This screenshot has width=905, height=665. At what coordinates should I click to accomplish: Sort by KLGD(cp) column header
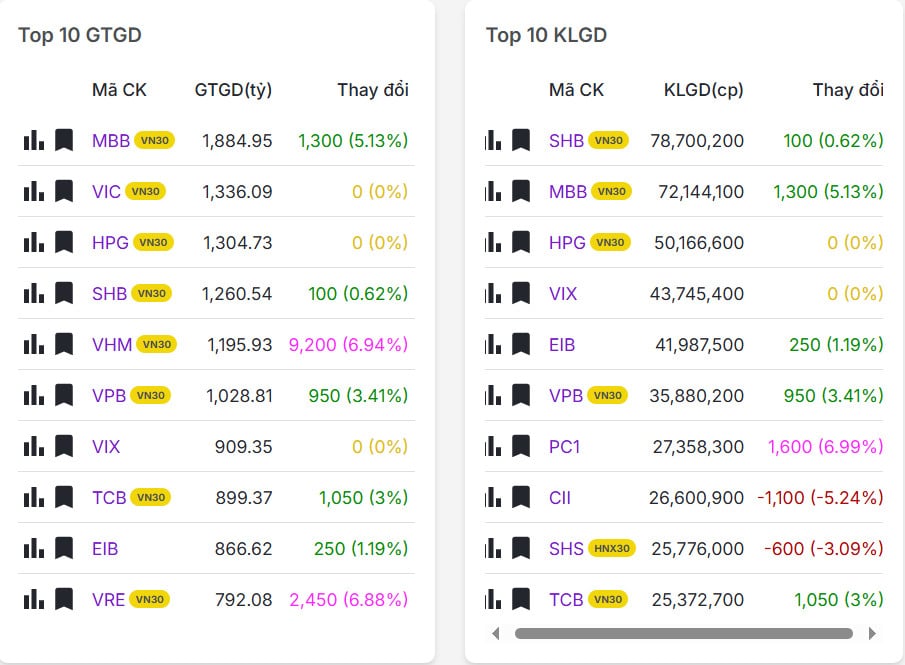[x=704, y=90]
